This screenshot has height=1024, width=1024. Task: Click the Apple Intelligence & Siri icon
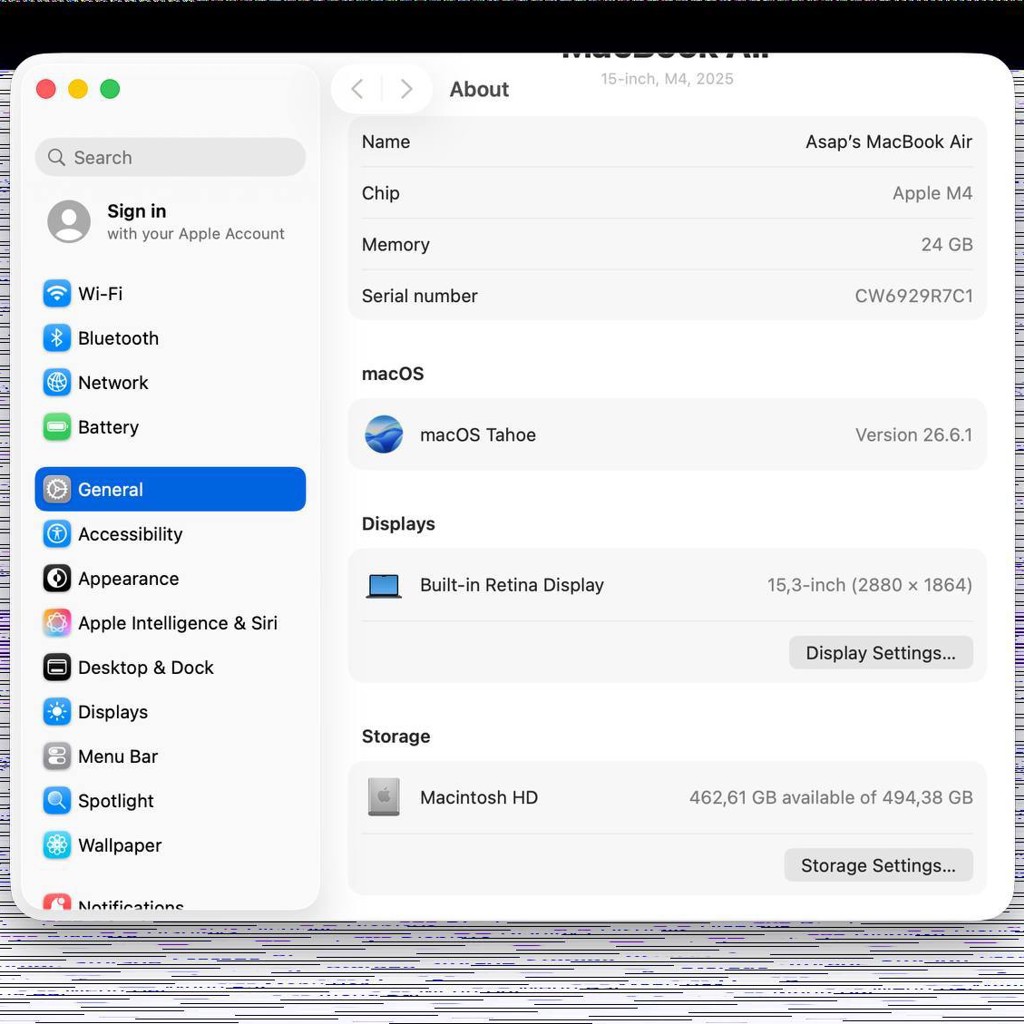[x=57, y=622]
